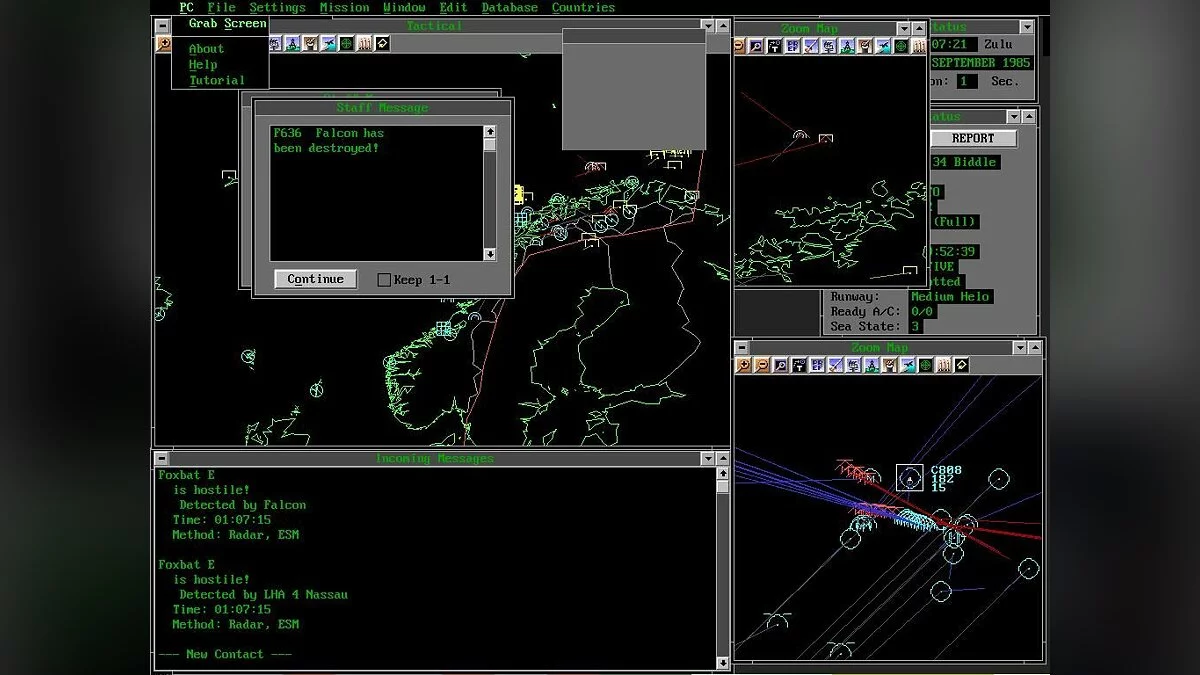Click the REPORT button
1200x675 pixels.
[973, 138]
